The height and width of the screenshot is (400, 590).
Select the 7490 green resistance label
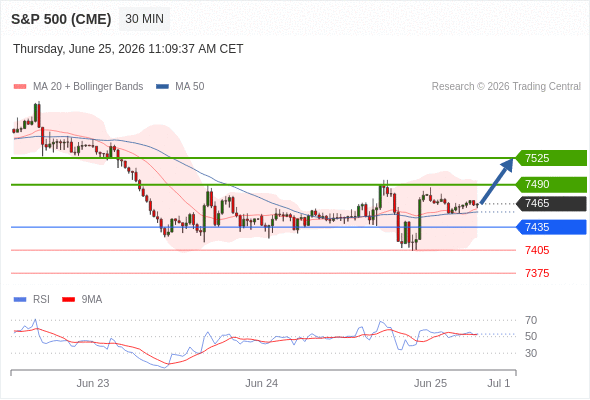(x=551, y=184)
